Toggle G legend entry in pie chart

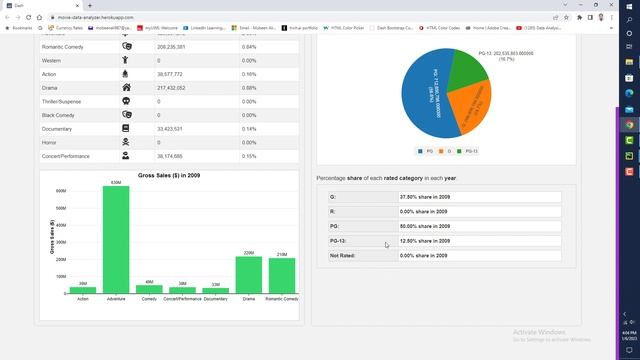coord(445,151)
